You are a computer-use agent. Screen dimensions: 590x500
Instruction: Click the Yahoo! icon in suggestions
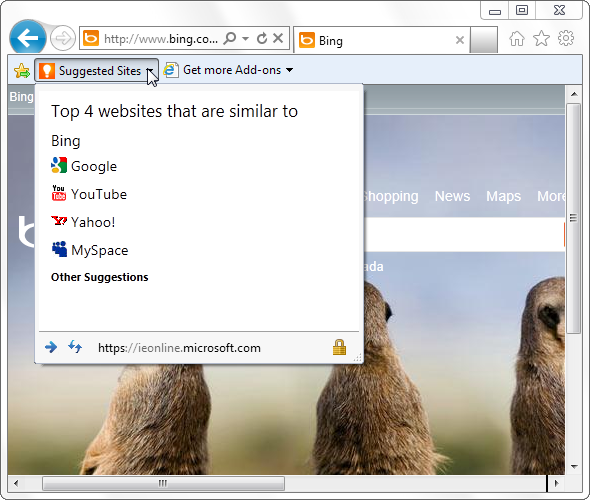[59, 221]
